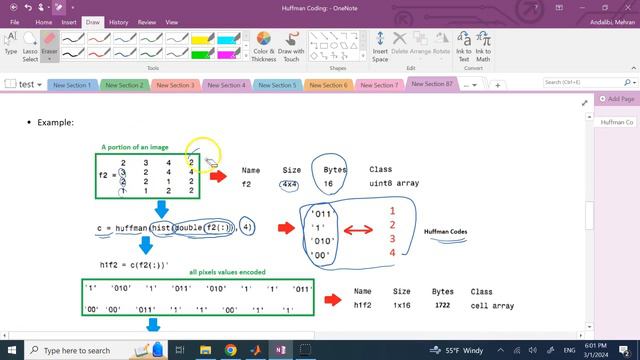Open Chrome from the taskbar

[231, 350]
